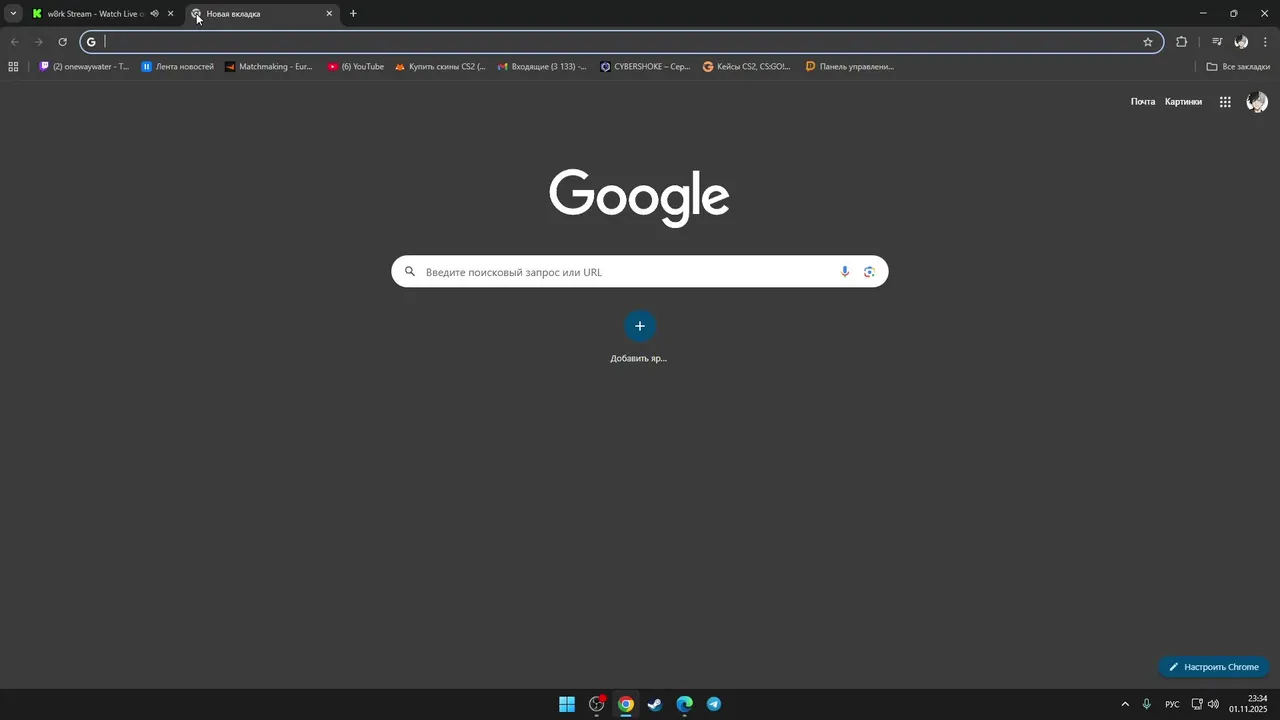This screenshot has height=720, width=1280.
Task: Add a shortcut with the plus tile
Action: click(x=640, y=326)
